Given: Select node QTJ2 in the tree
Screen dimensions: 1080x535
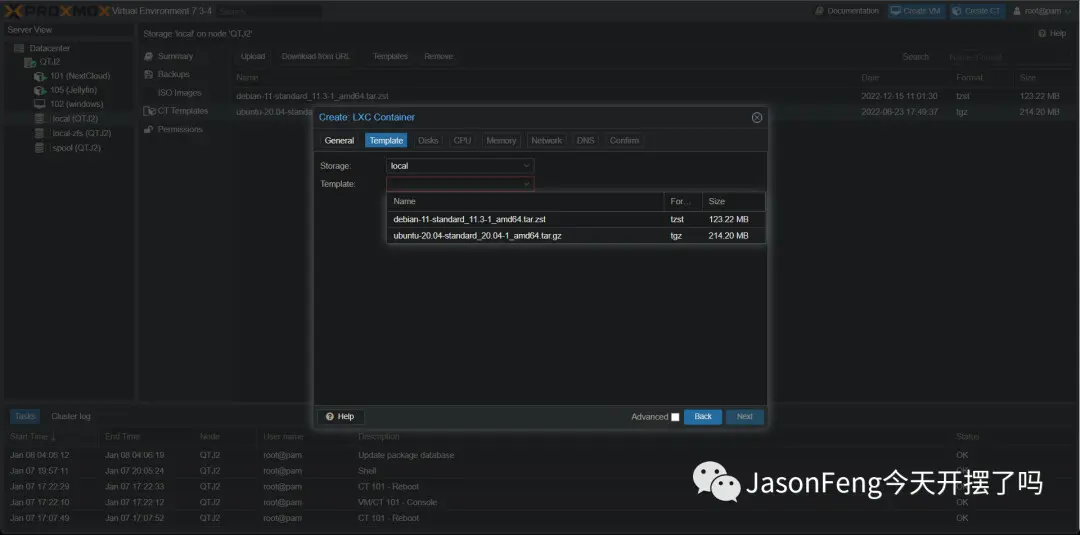Looking at the screenshot, I should click(x=49, y=62).
